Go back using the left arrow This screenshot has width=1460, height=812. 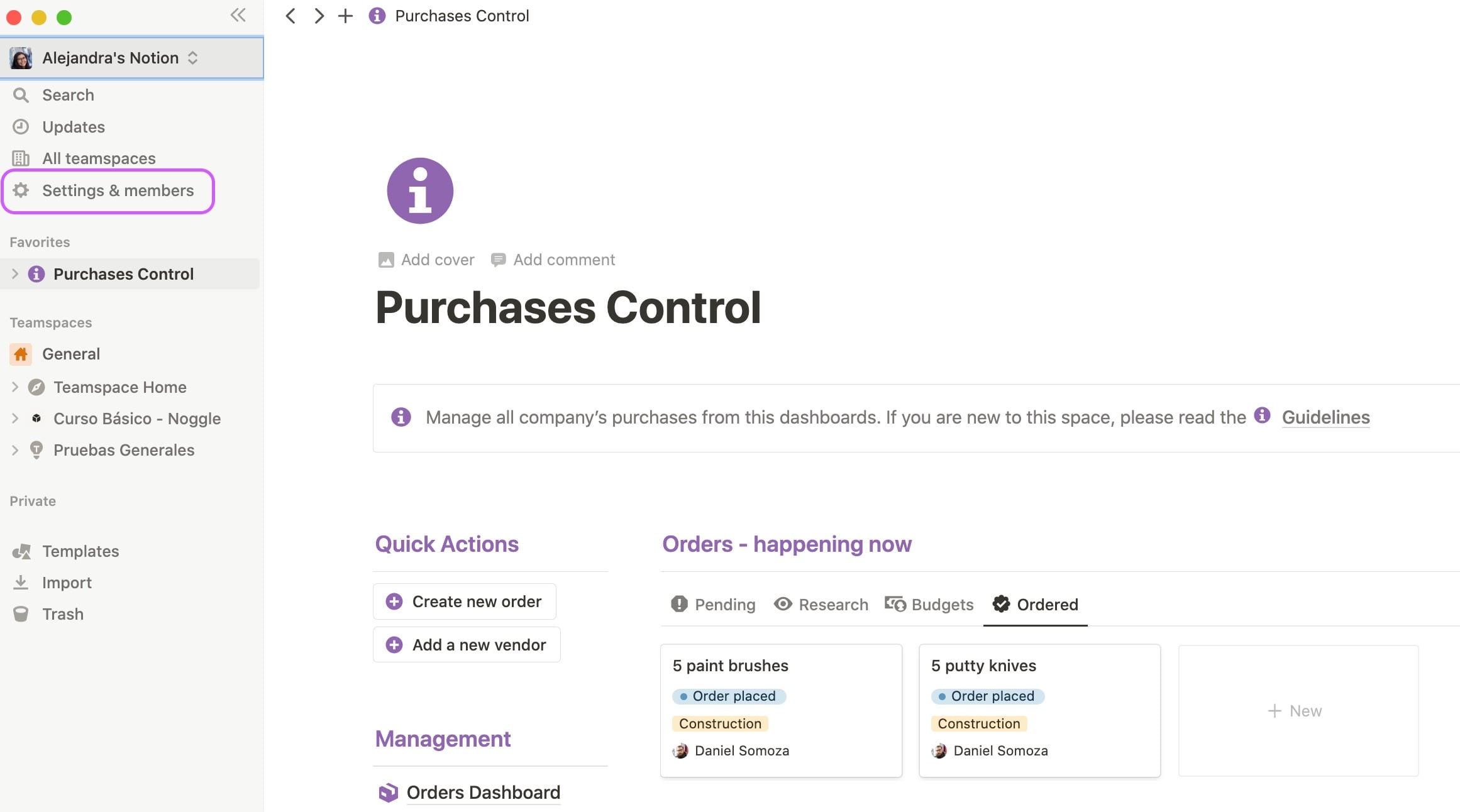pos(290,16)
